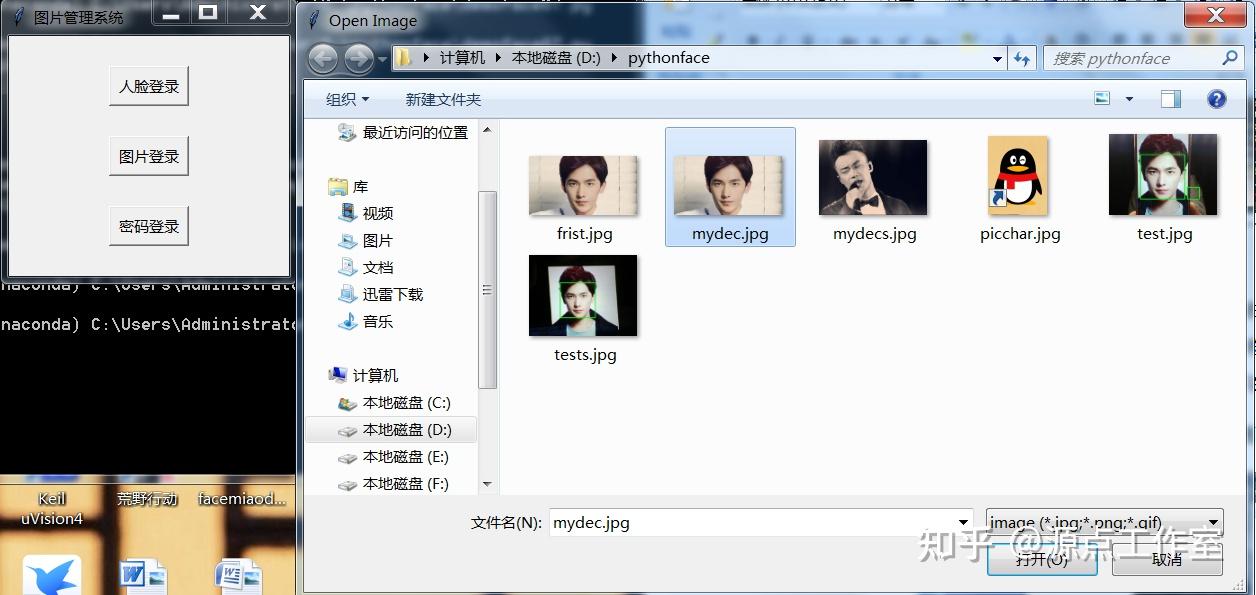This screenshot has height=595, width=1256.
Task: Open the 荒野行动 desktop icon
Action: point(147,498)
